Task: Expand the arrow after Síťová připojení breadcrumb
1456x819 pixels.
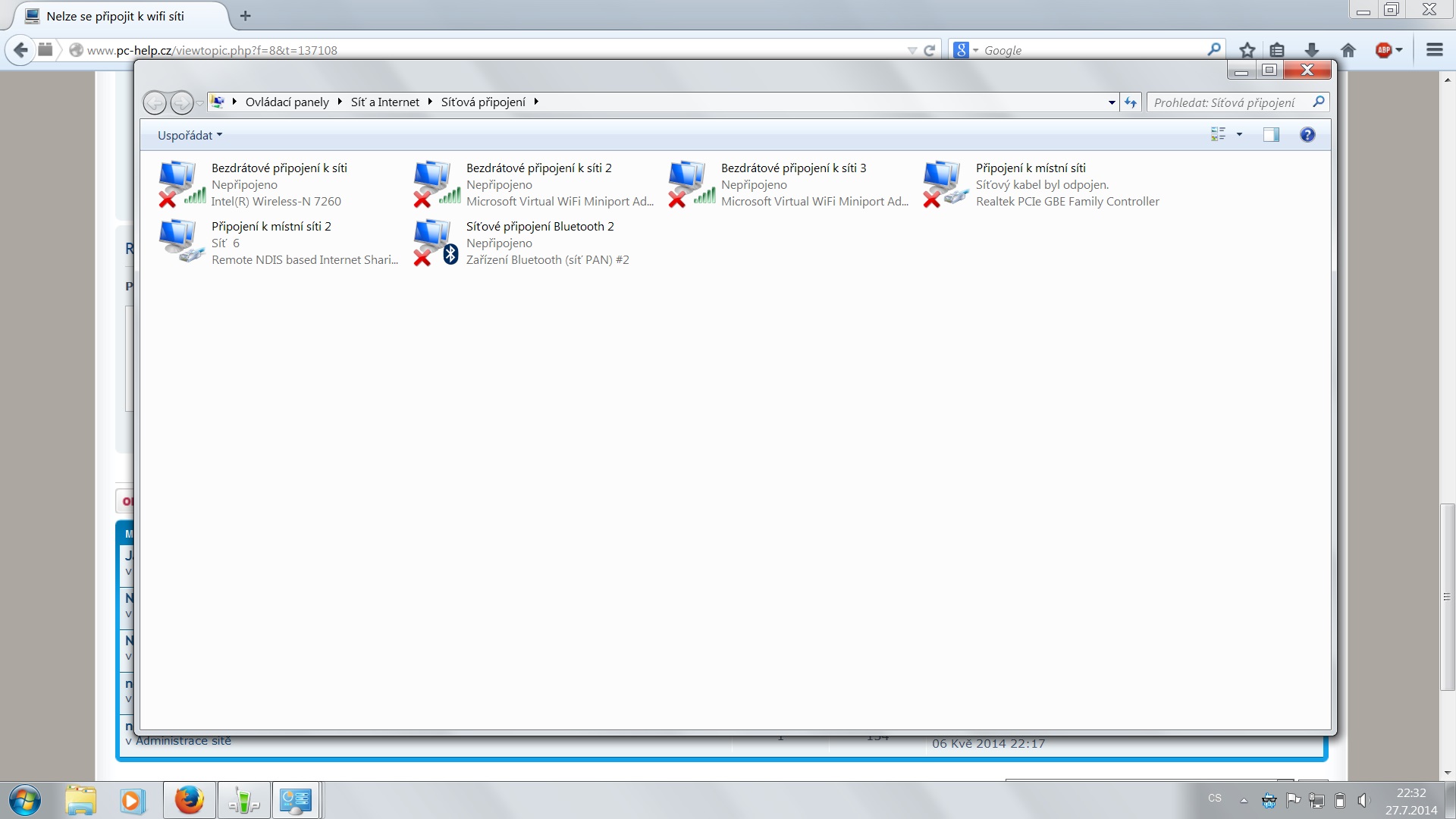Action: tap(536, 102)
